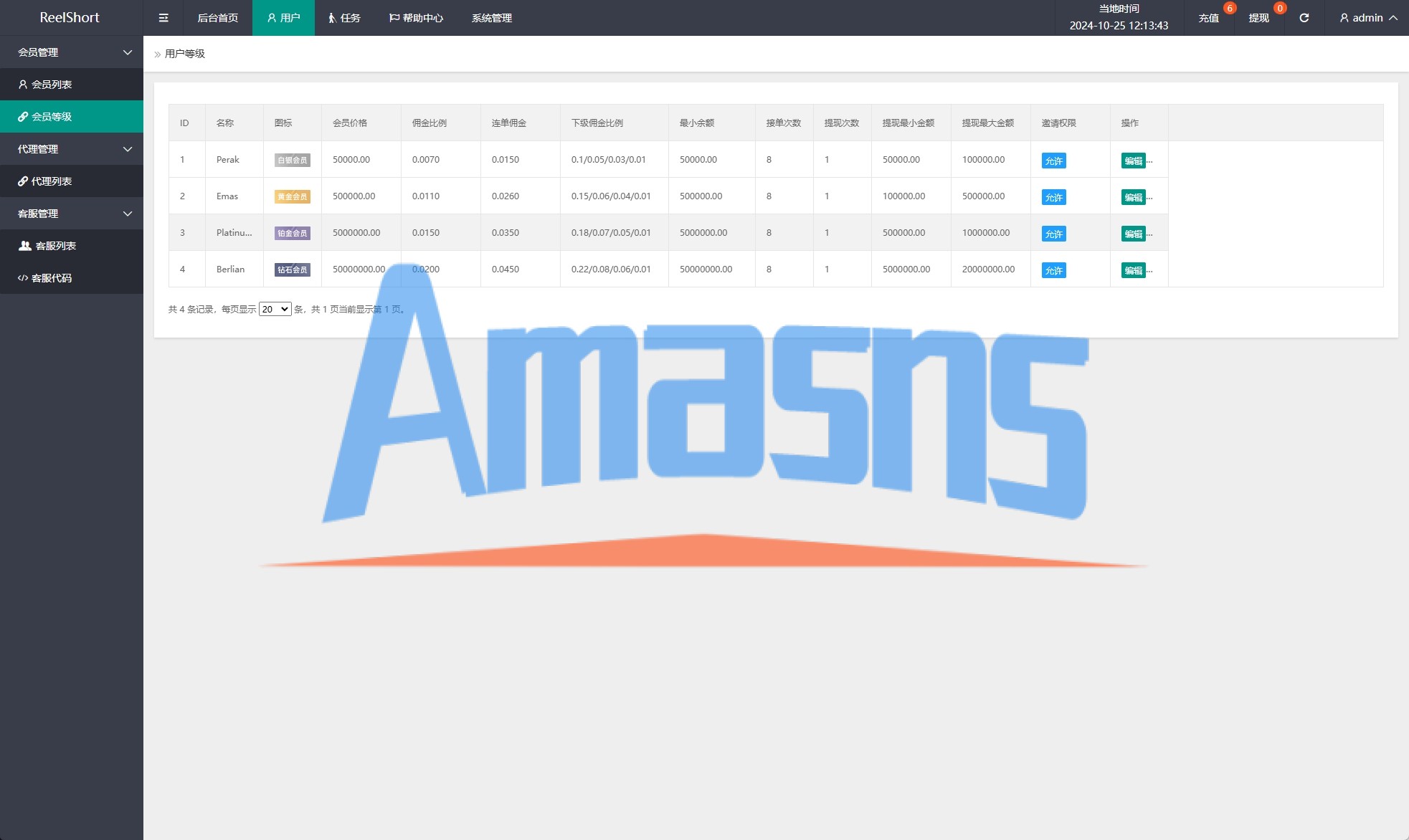Select the 0.18/0.07/0.05/0.01 cell
This screenshot has height=840, width=1409.
coord(615,233)
